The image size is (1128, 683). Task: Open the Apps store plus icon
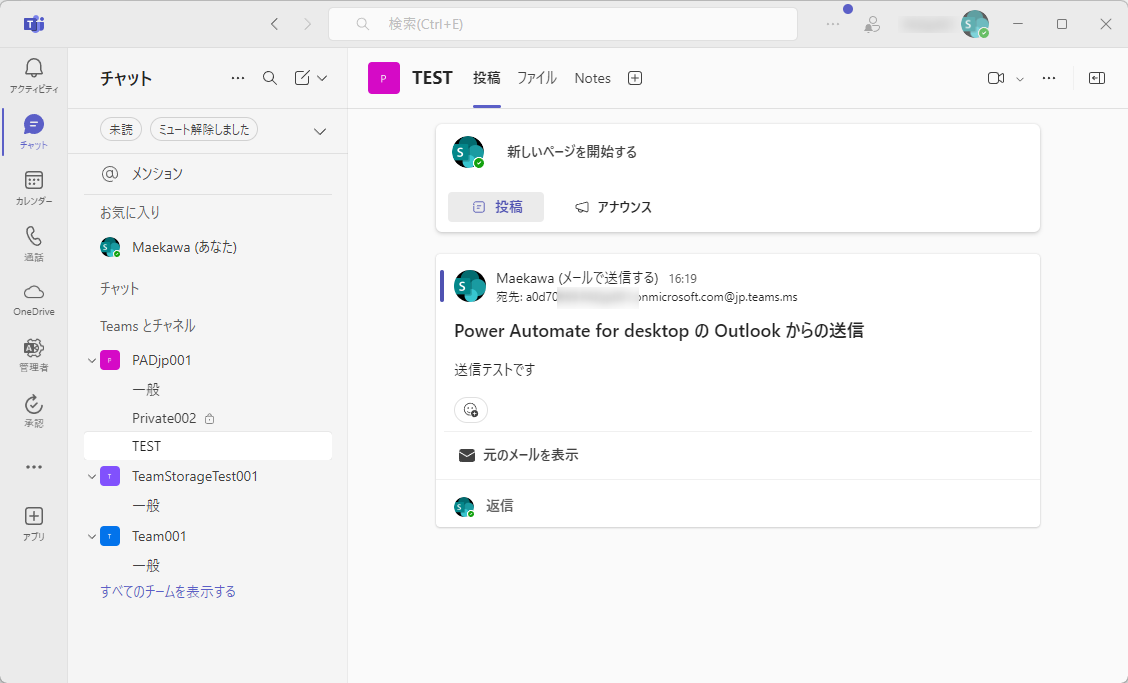[34, 523]
